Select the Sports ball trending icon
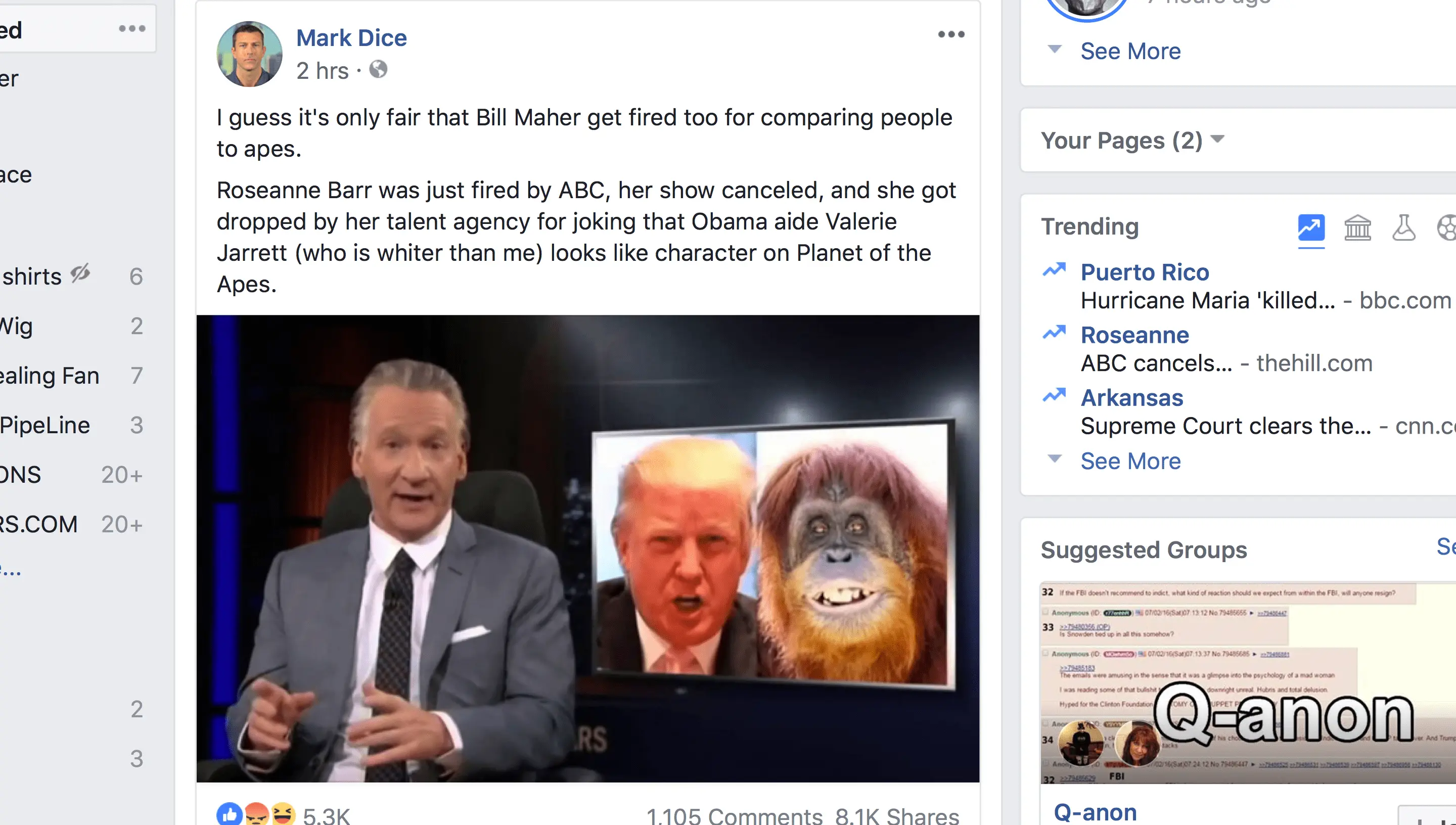The height and width of the screenshot is (825, 1456). coord(1446,228)
